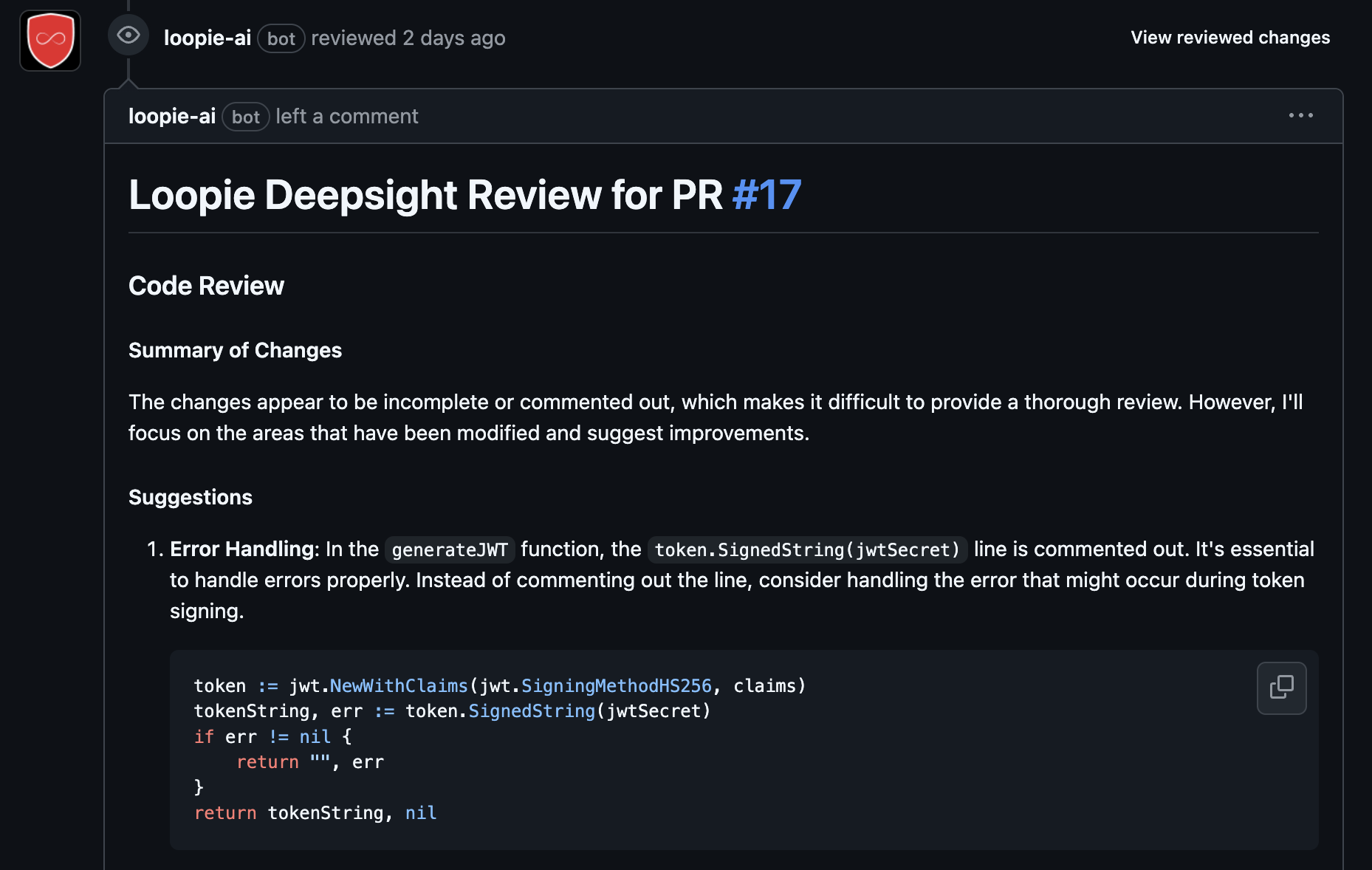Open loopie-ai profile in comment header
The width and height of the screenshot is (1372, 870).
click(x=172, y=116)
